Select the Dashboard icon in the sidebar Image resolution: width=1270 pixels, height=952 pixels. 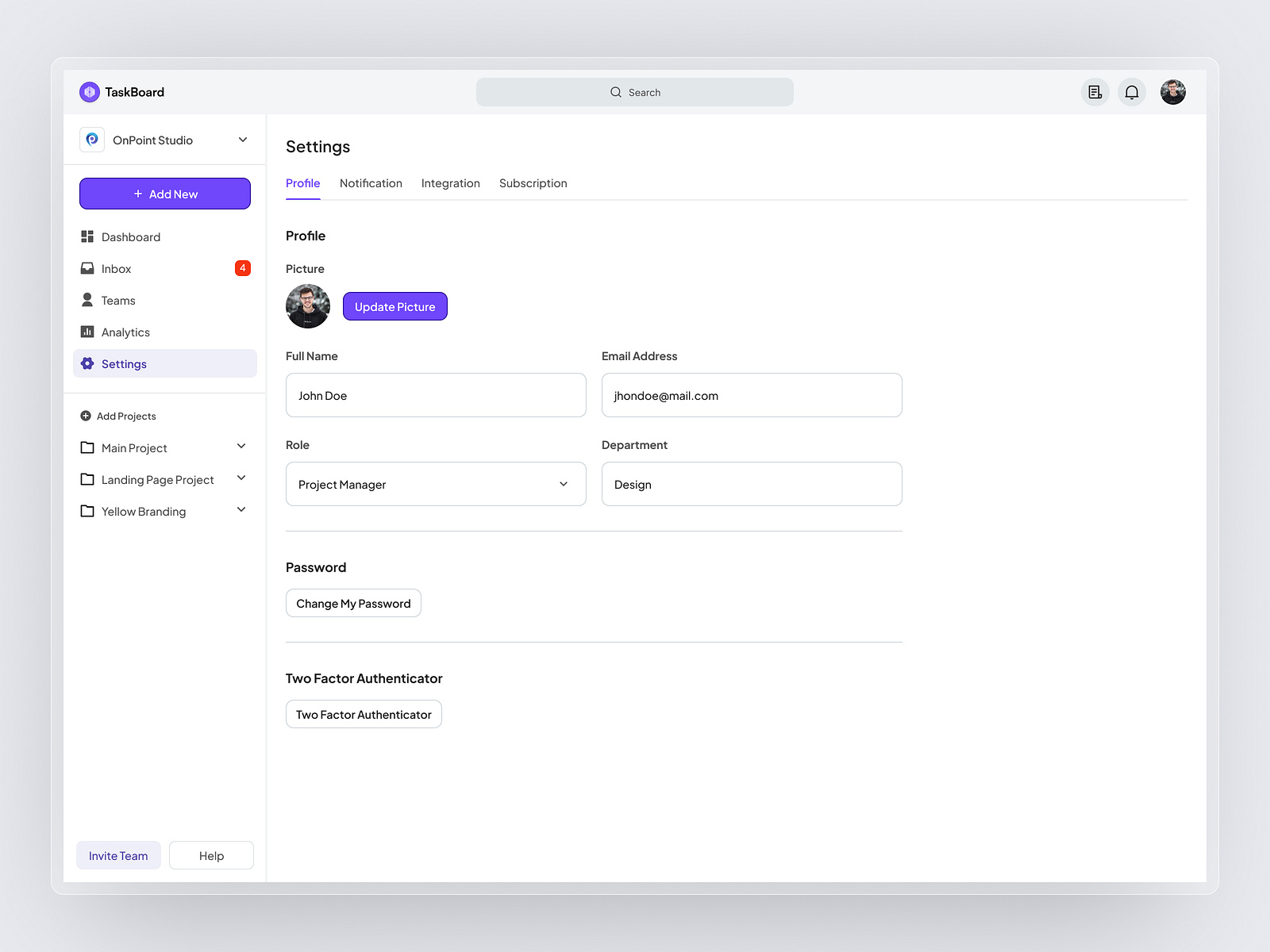(87, 236)
